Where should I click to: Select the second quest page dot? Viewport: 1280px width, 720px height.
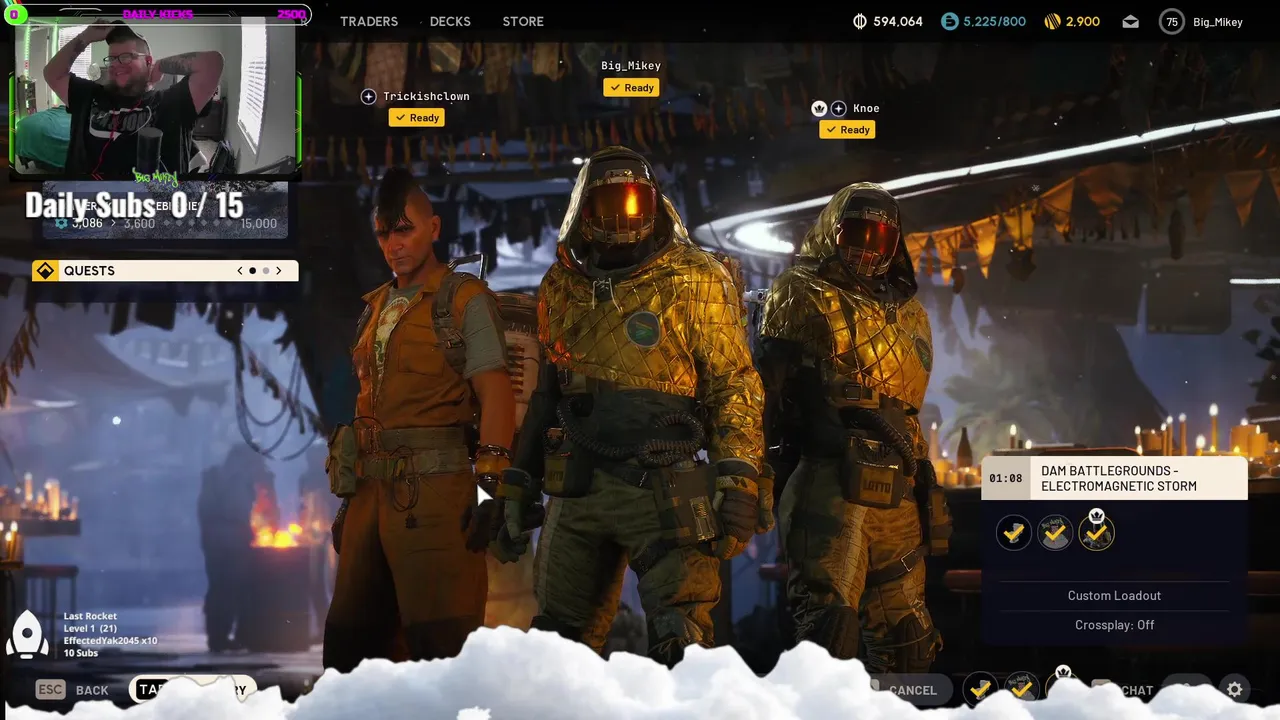(266, 271)
